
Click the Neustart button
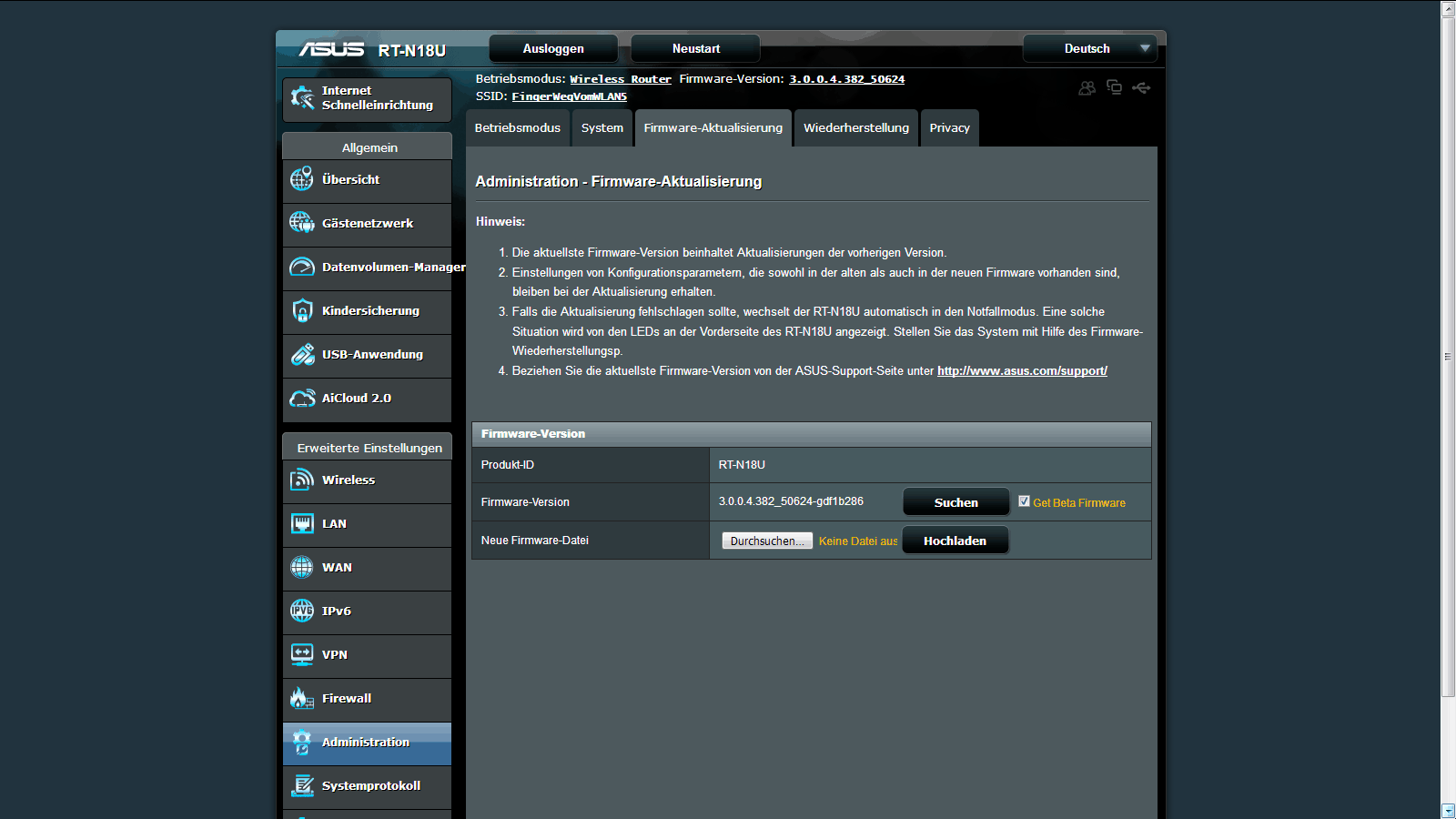tap(696, 48)
